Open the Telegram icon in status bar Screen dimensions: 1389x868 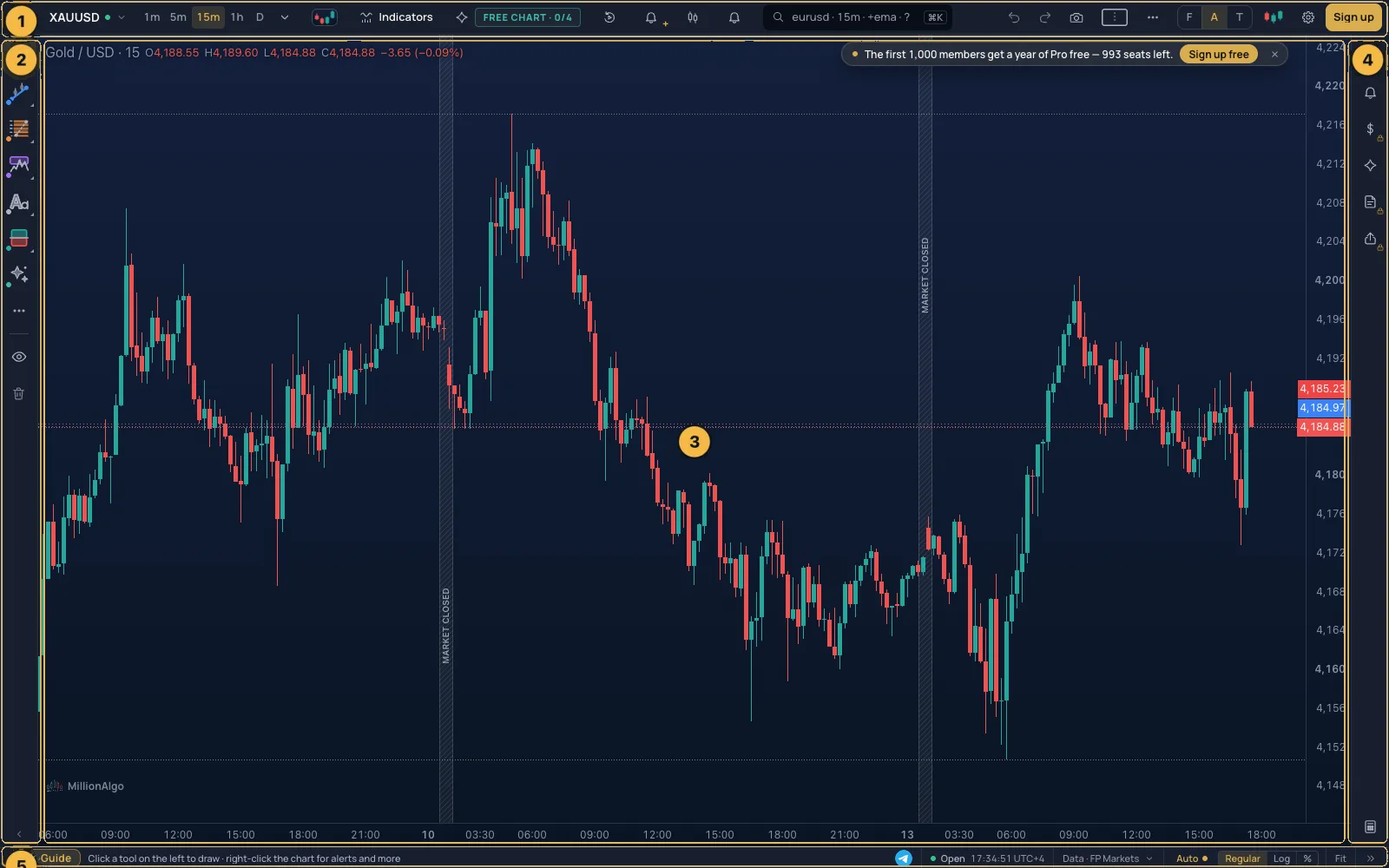904,858
